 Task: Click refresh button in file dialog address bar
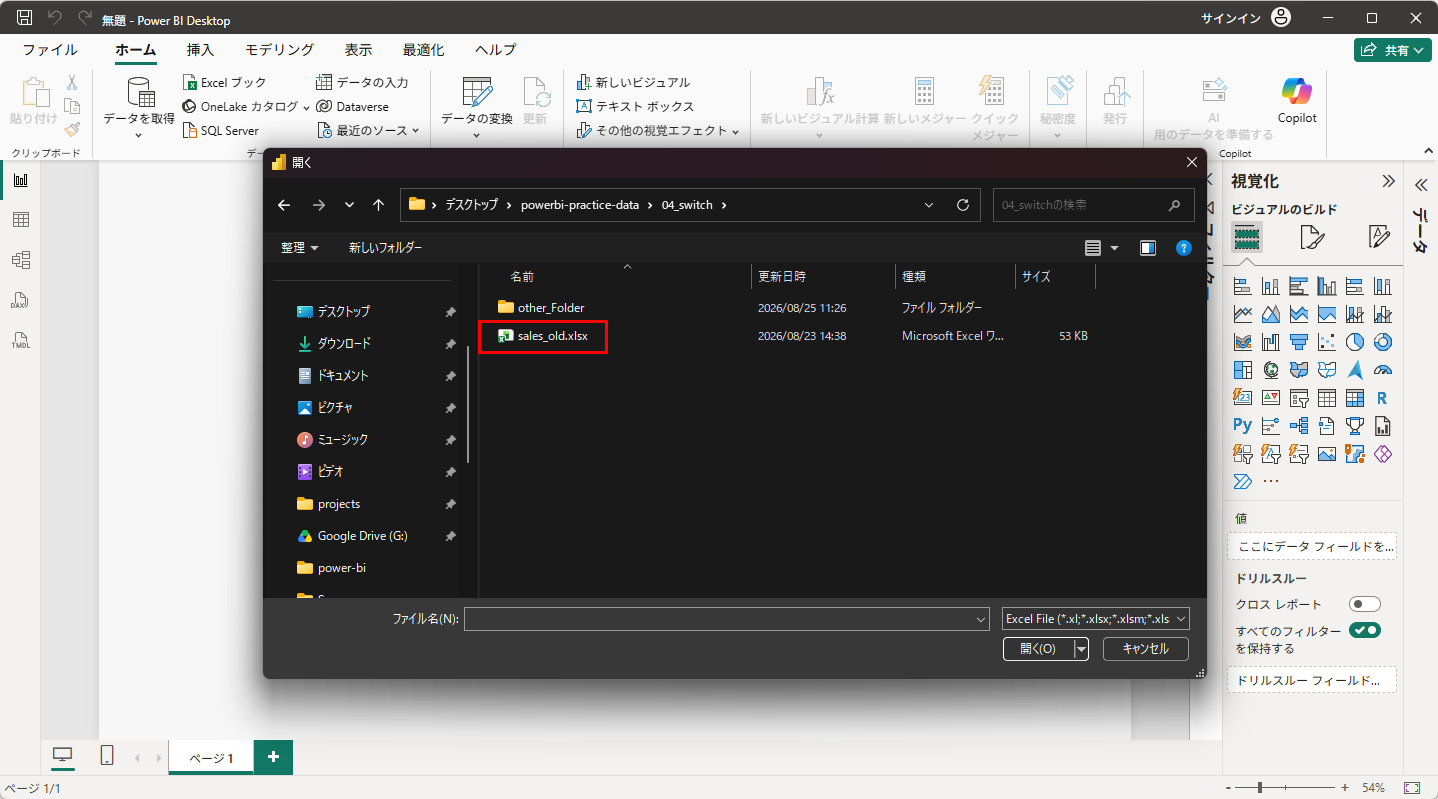coord(963,205)
